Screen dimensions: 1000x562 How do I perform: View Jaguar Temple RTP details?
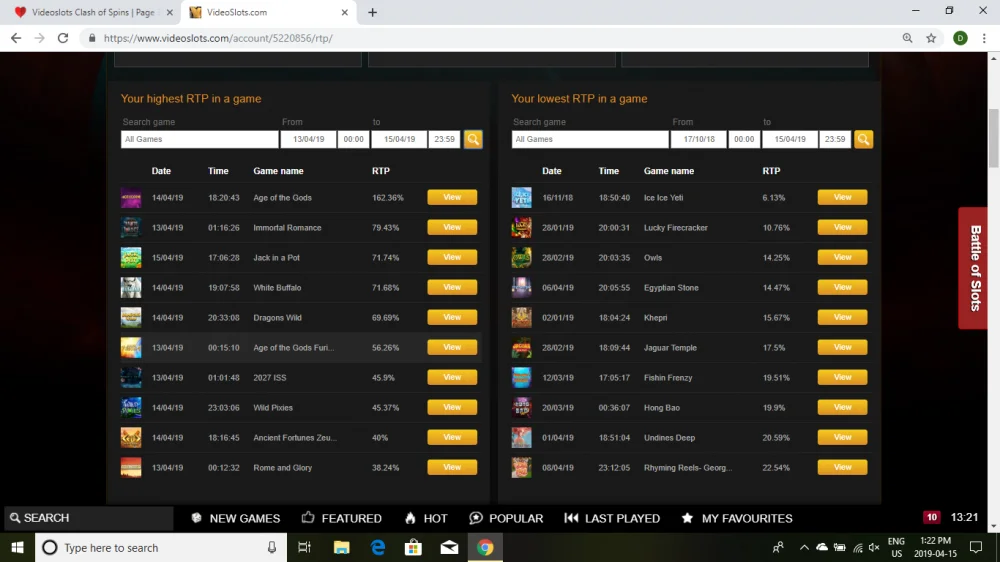(x=842, y=347)
